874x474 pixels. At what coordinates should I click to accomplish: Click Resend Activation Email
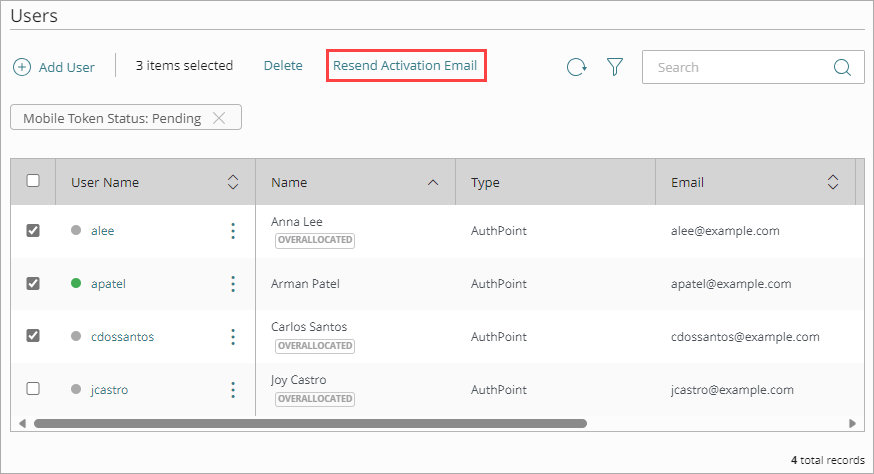tap(405, 66)
